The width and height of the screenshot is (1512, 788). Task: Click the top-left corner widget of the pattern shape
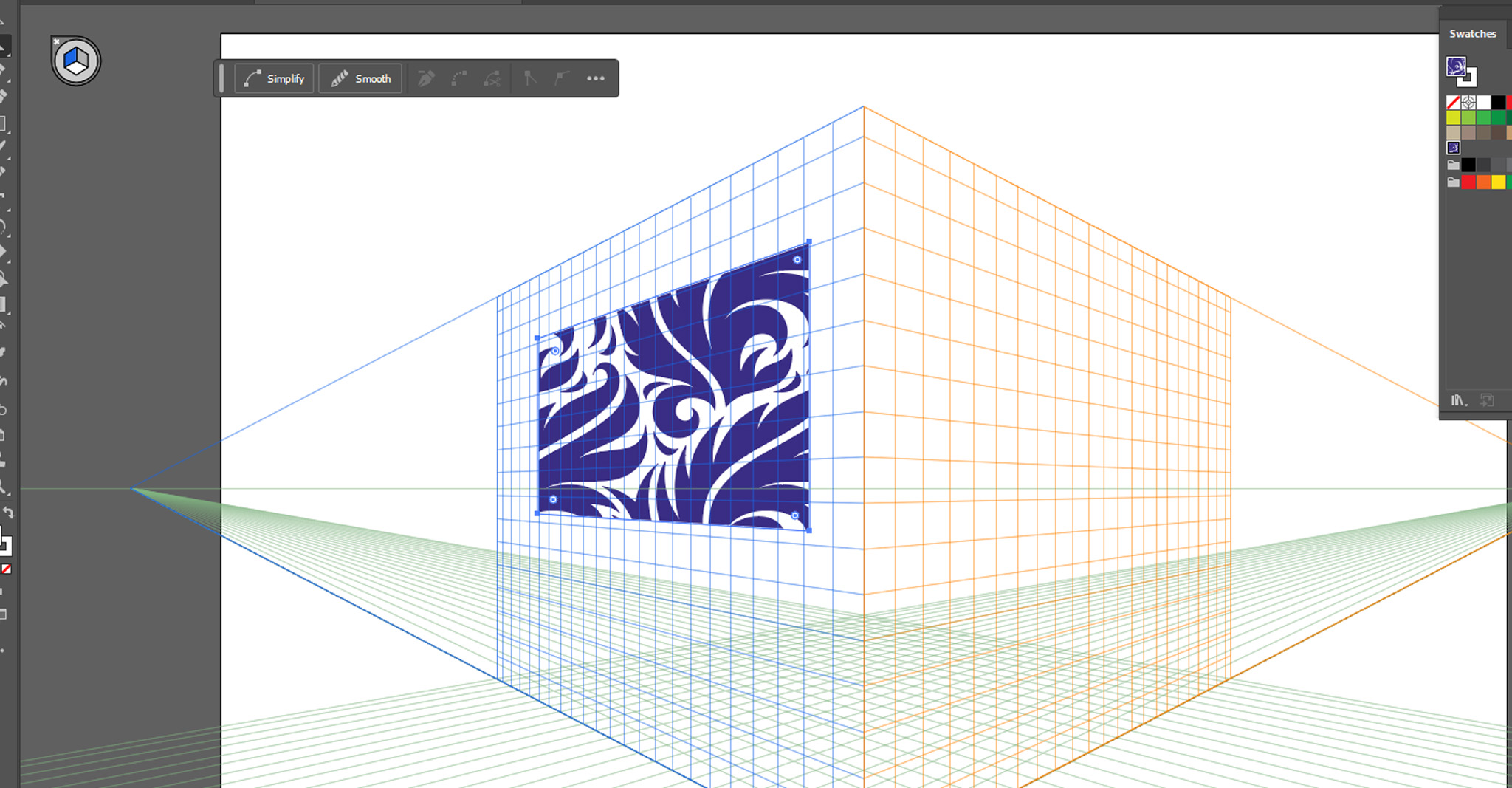point(555,351)
